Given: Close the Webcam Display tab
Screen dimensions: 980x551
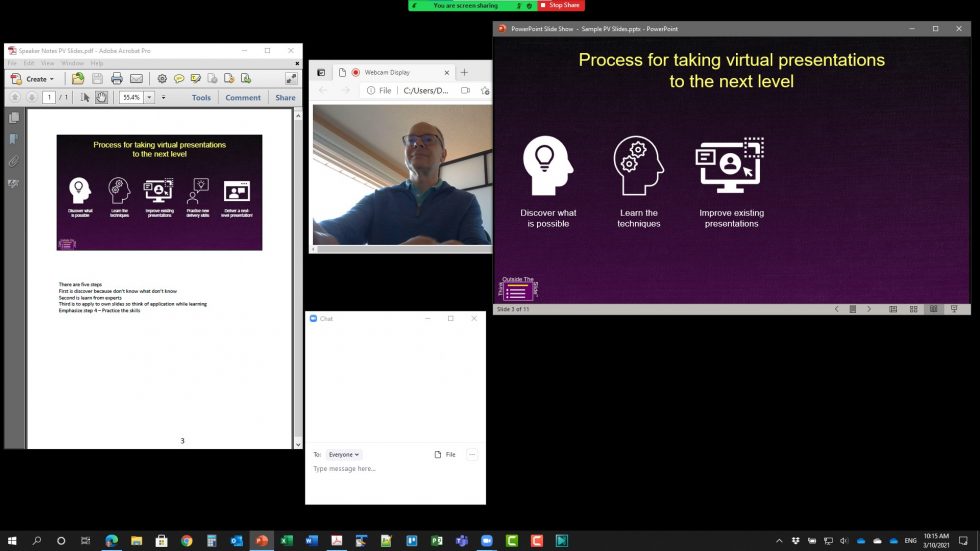Looking at the screenshot, I should click(446, 72).
